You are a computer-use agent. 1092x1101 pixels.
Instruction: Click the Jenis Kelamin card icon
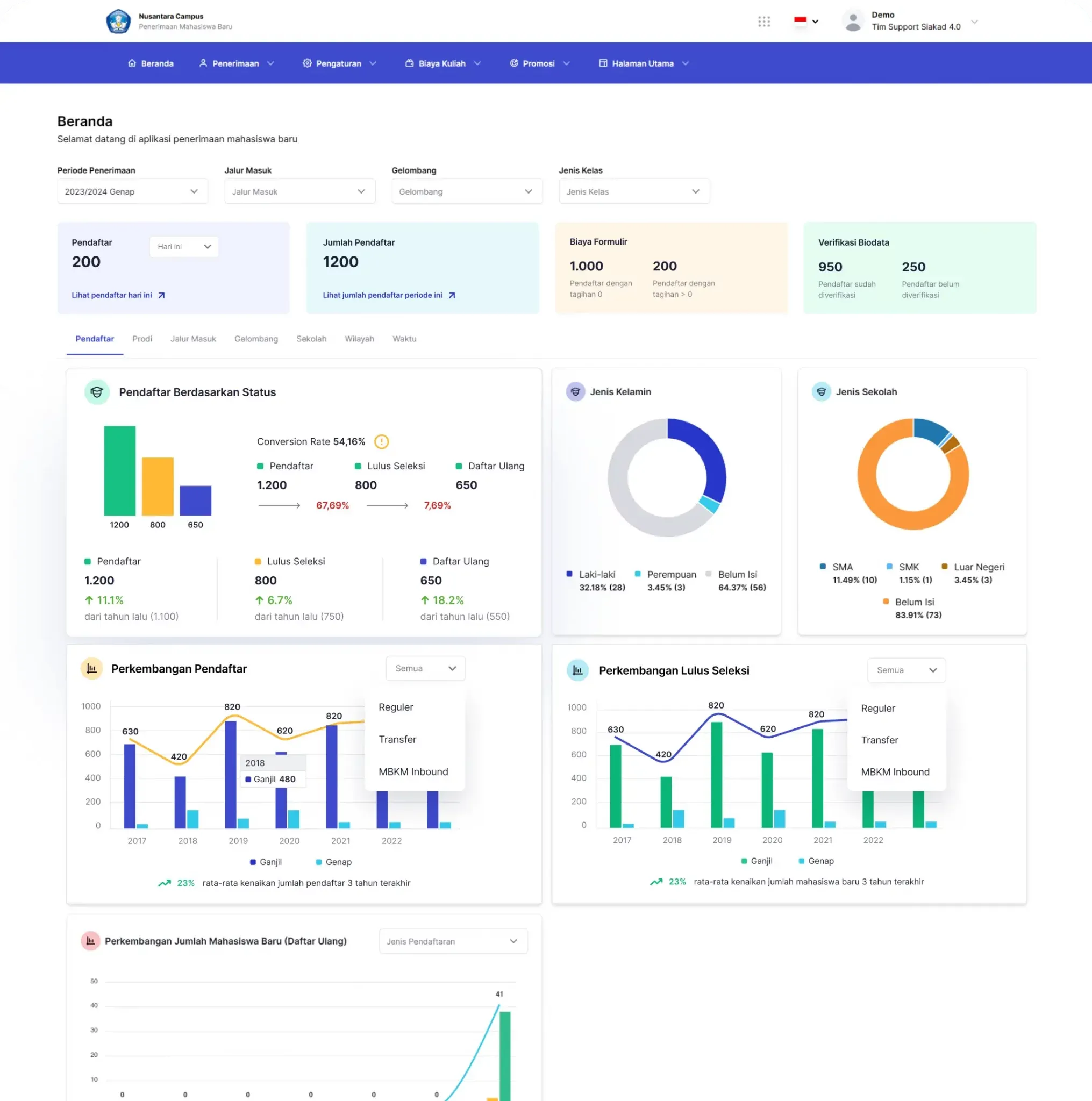[x=575, y=391]
